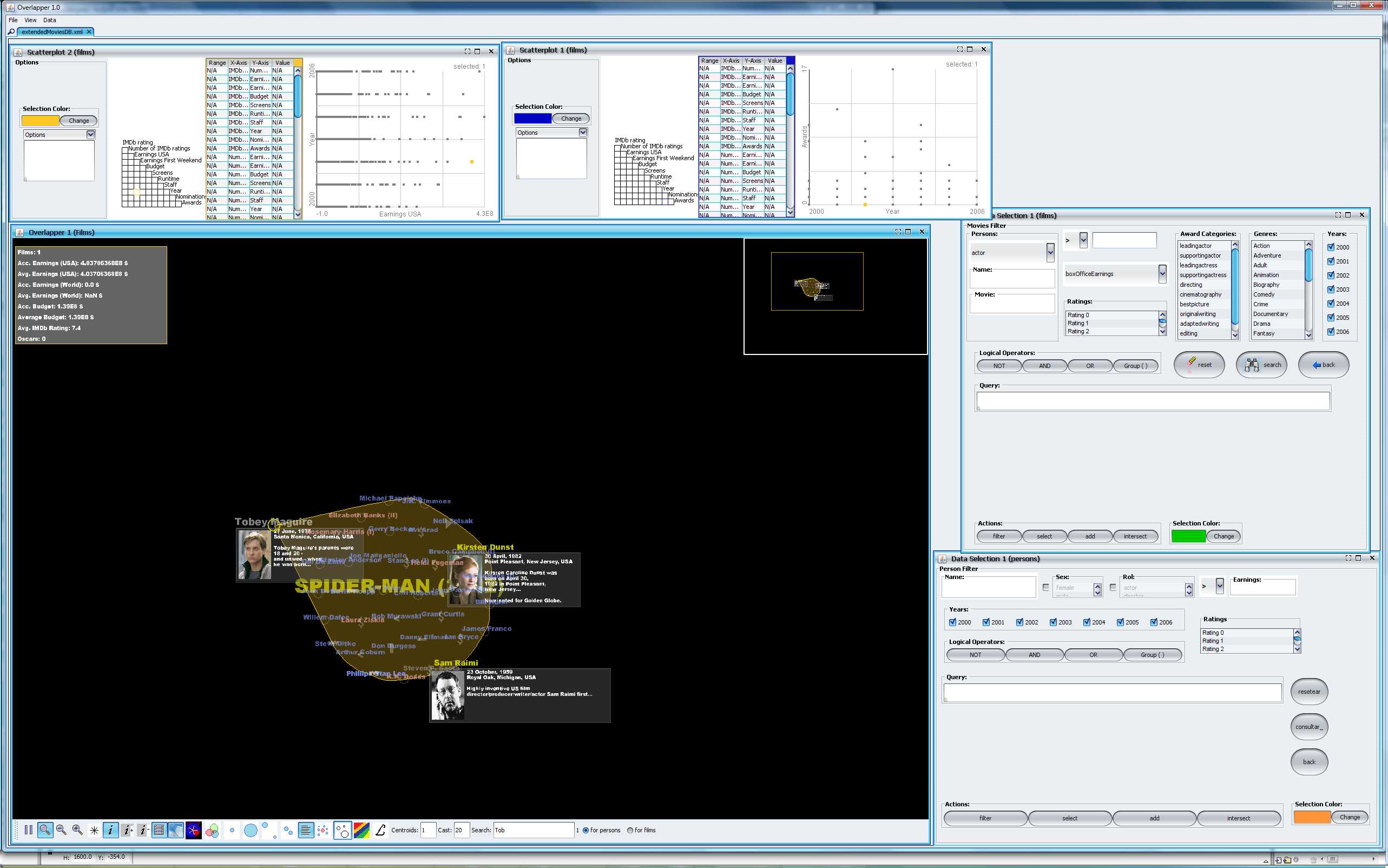
Task: Open the '>' comparison dropdown in Movies Filter
Action: (x=1083, y=240)
